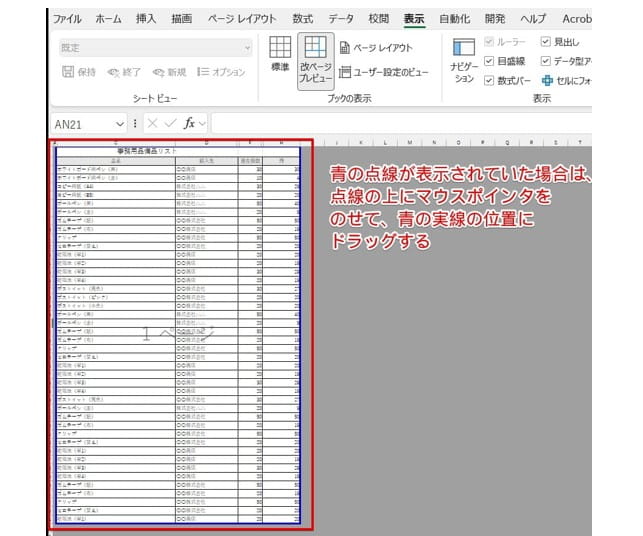Toggle the 見出し checkbox
This screenshot has width=643, height=536.
(x=545, y=41)
